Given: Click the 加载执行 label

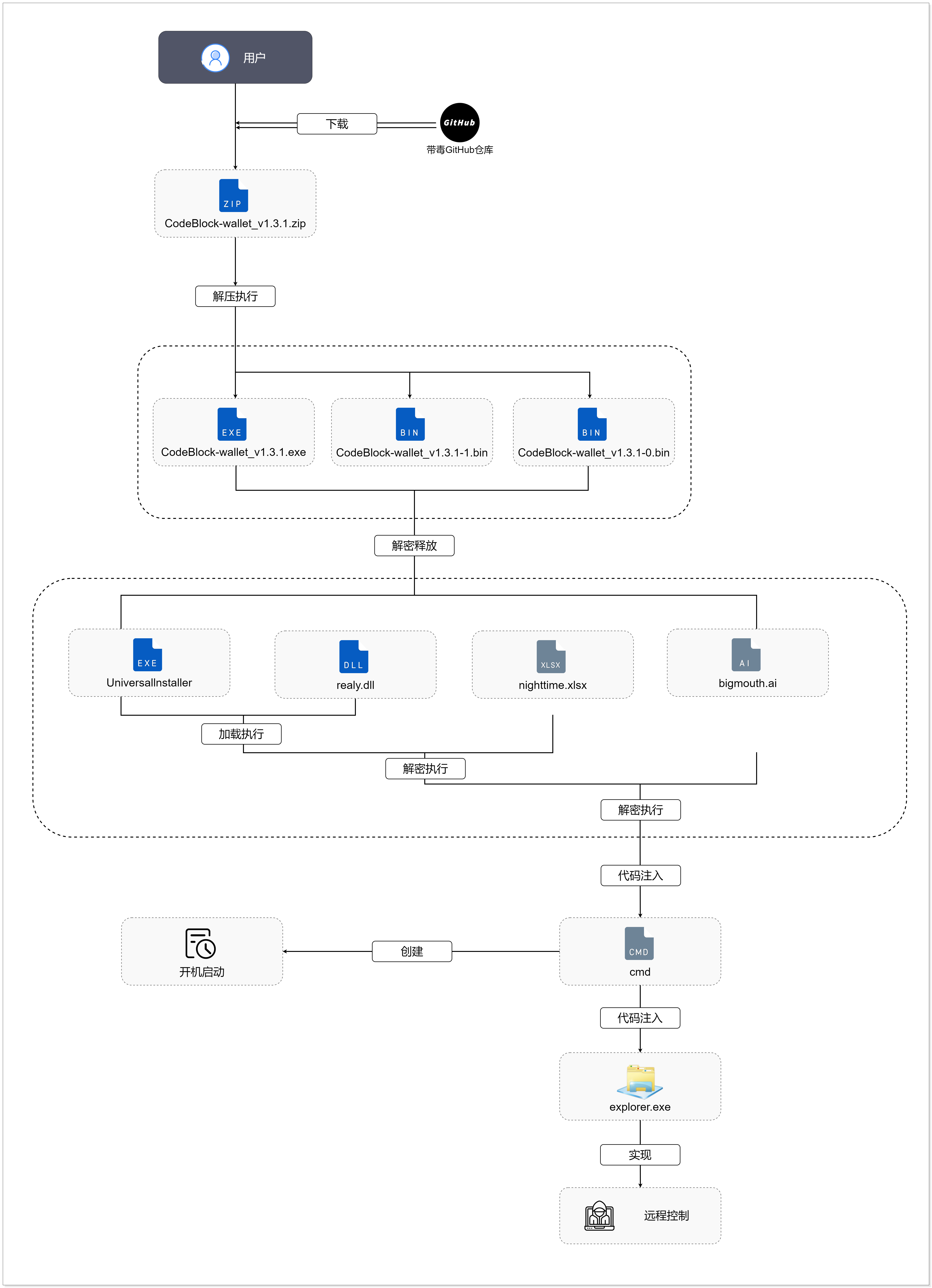Looking at the screenshot, I should (x=241, y=734).
